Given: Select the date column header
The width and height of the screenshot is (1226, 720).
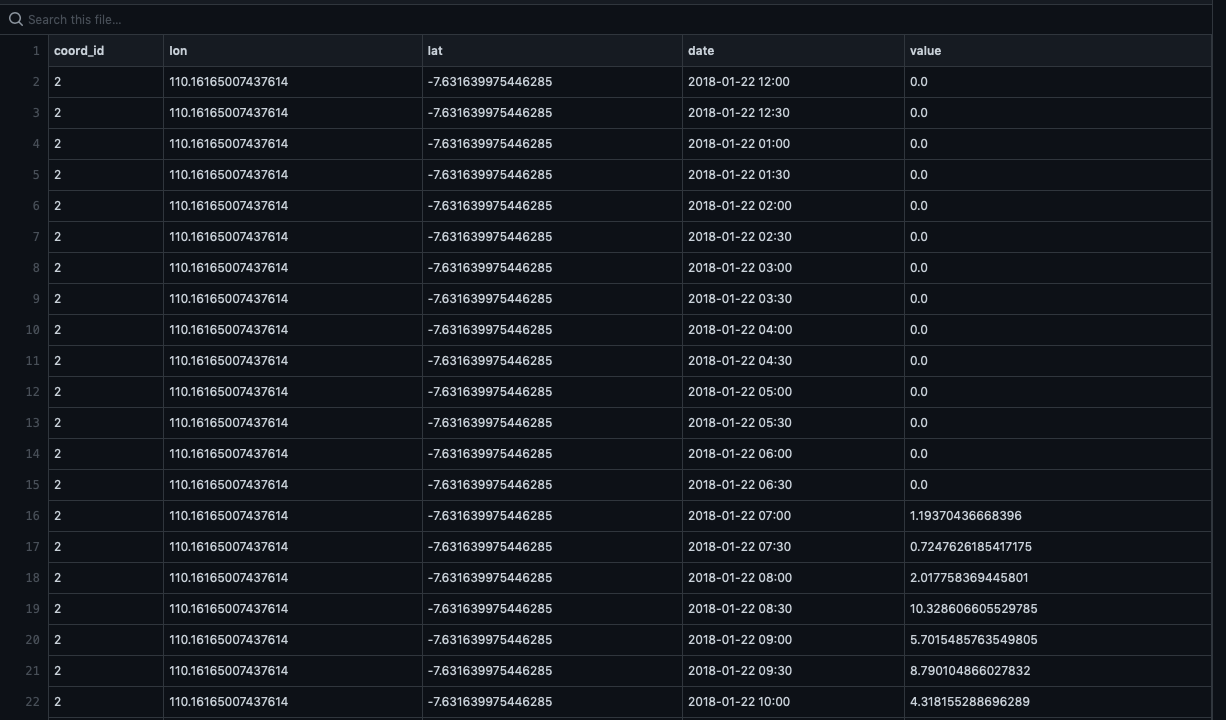Looking at the screenshot, I should point(701,51).
